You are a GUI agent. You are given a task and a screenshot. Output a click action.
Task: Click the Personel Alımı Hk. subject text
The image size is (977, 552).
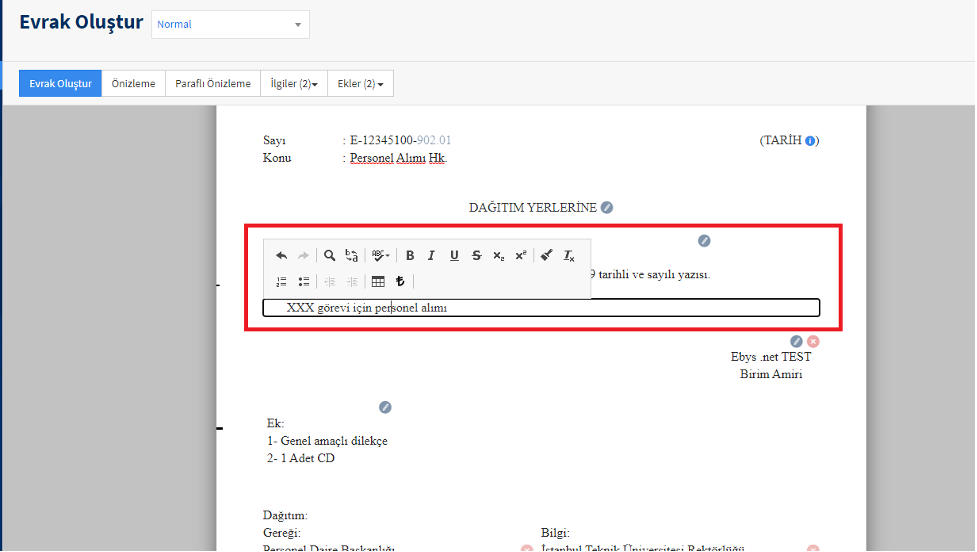(398, 158)
